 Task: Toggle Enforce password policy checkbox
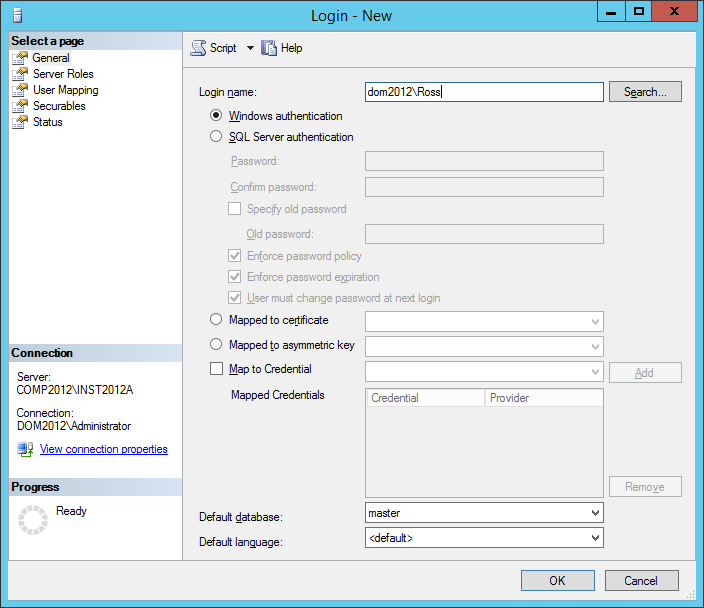234,256
